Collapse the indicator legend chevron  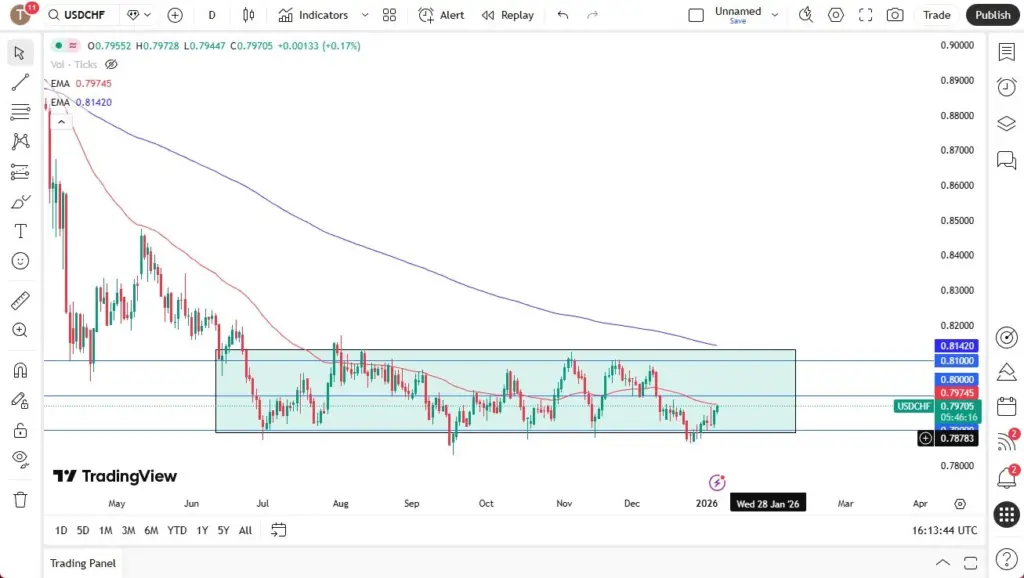pos(61,122)
